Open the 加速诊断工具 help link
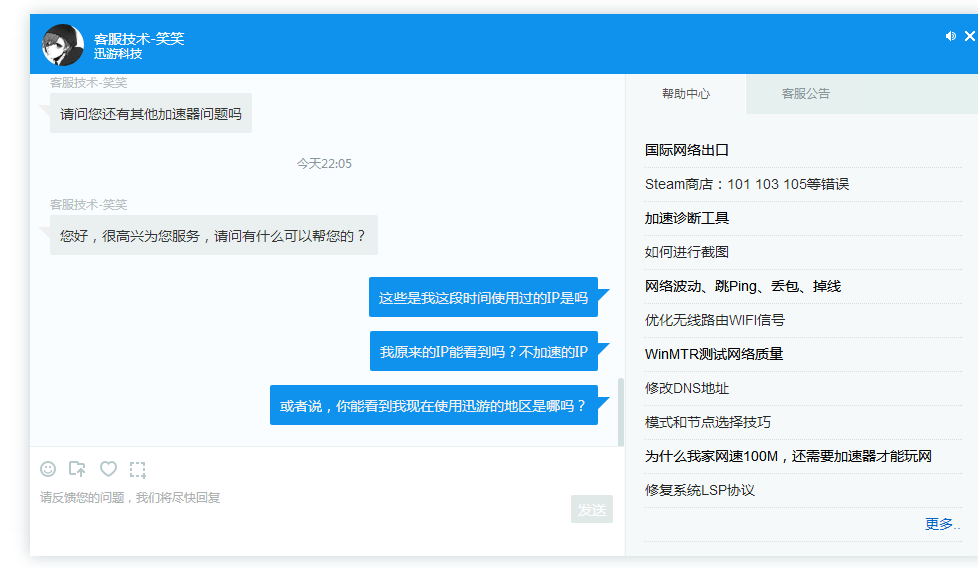The image size is (978, 568). pyautogui.click(x=687, y=218)
